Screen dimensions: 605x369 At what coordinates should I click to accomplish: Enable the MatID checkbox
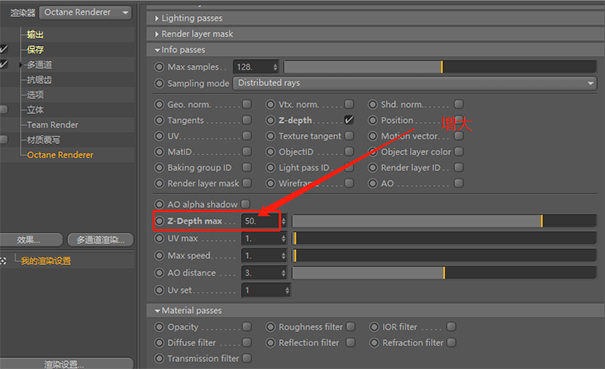(x=247, y=152)
